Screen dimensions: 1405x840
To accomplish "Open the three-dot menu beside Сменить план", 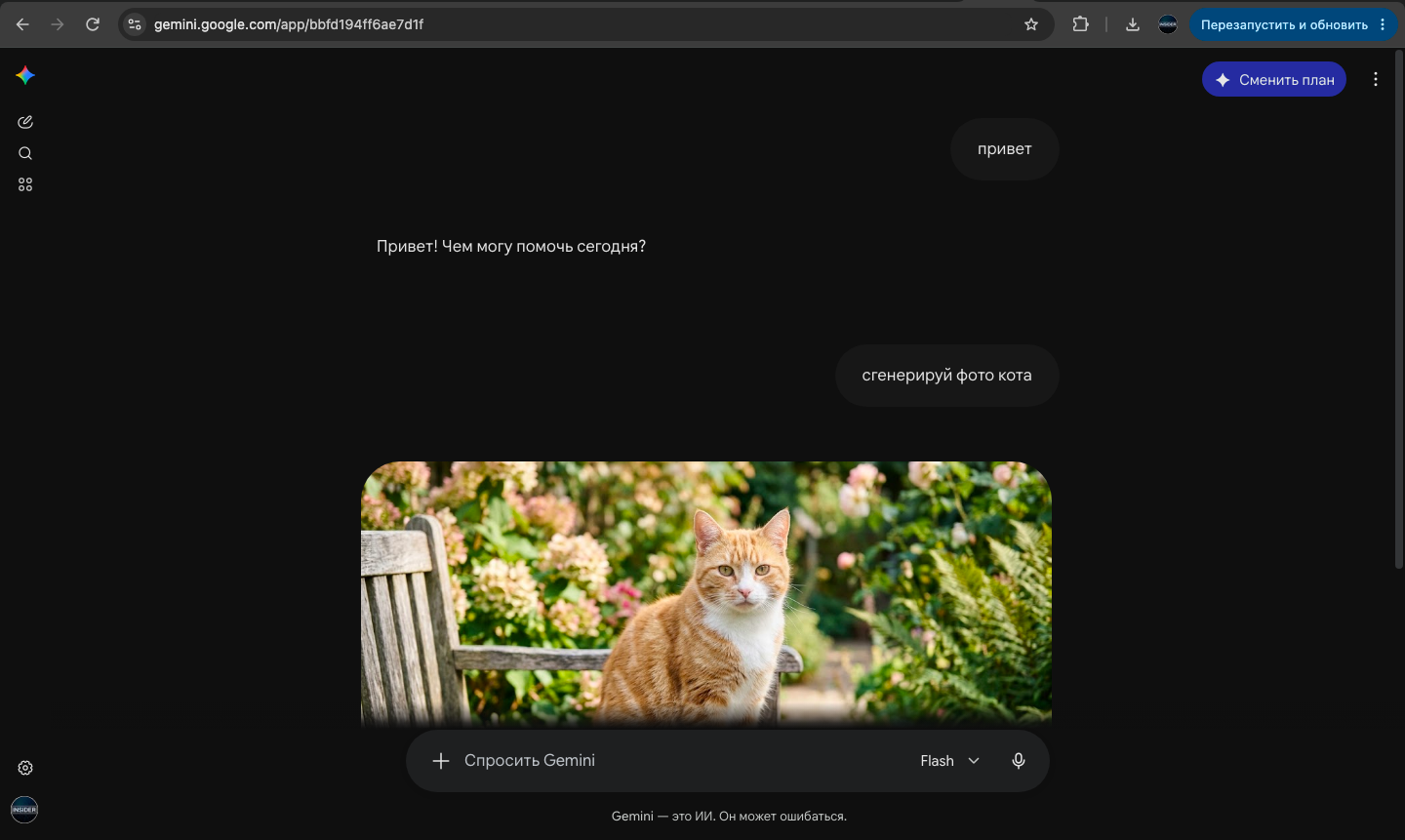I will [x=1376, y=80].
